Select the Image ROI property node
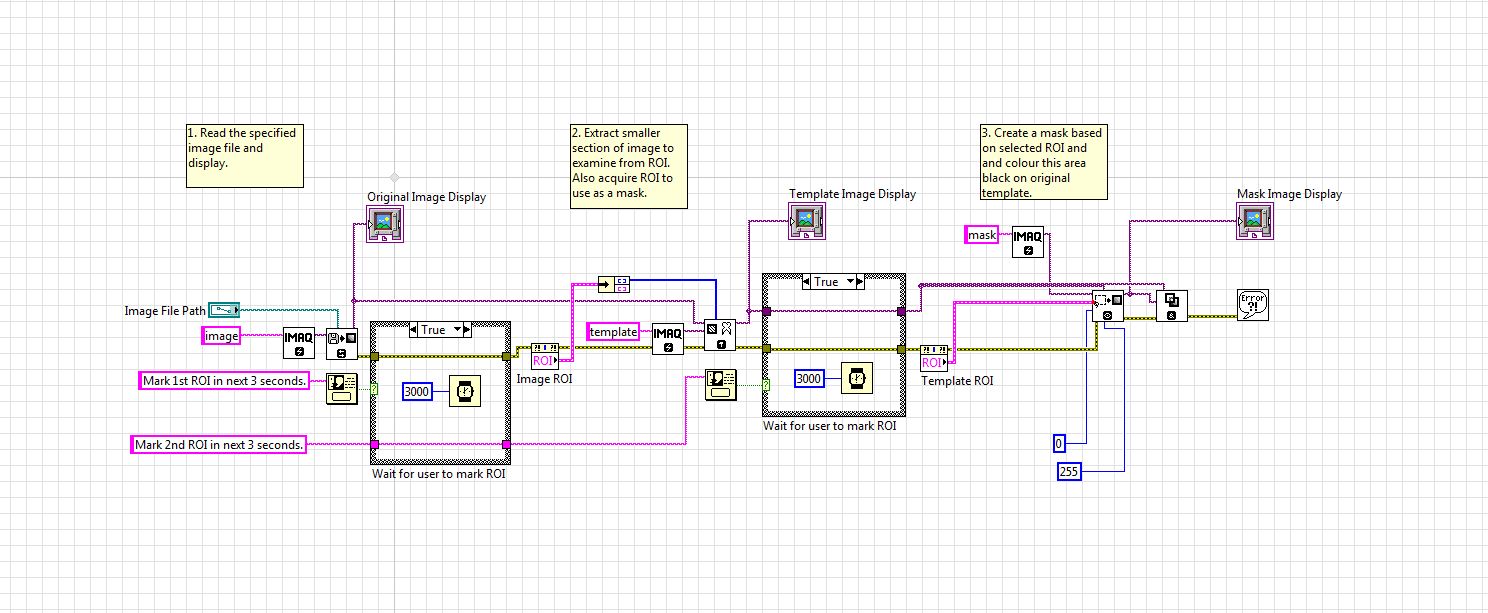Image resolution: width=1488 pixels, height=613 pixels. [x=545, y=354]
